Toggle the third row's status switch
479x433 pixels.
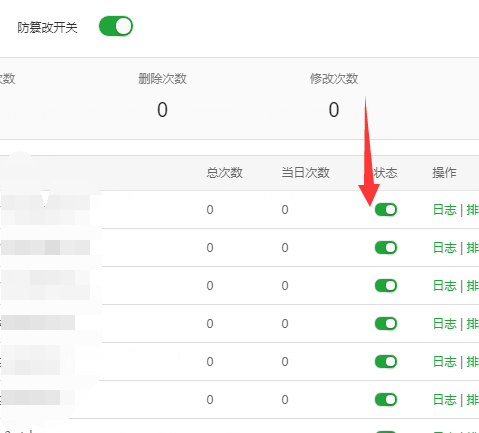pyautogui.click(x=386, y=286)
